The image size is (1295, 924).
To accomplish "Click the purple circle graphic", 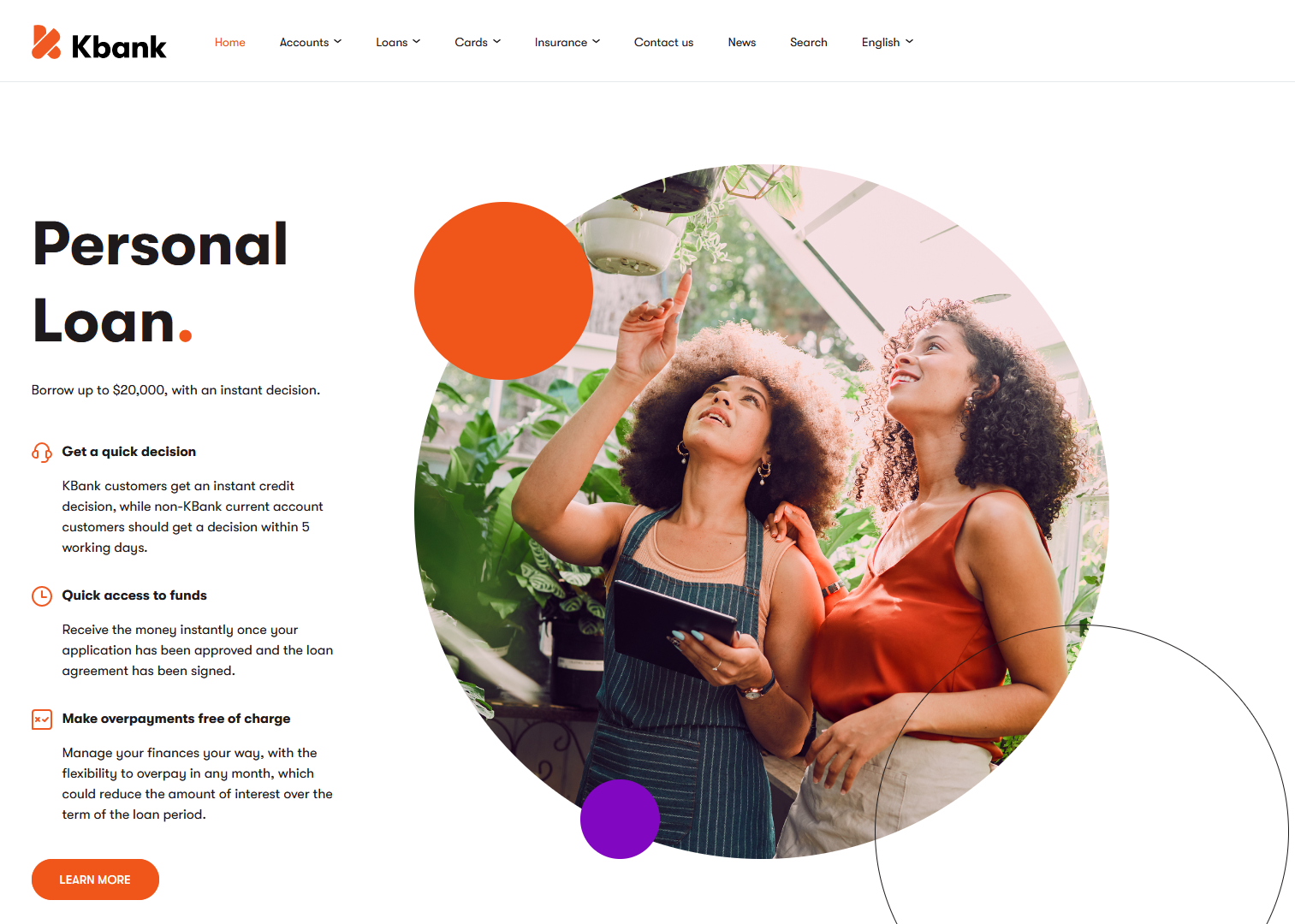I will 620,819.
